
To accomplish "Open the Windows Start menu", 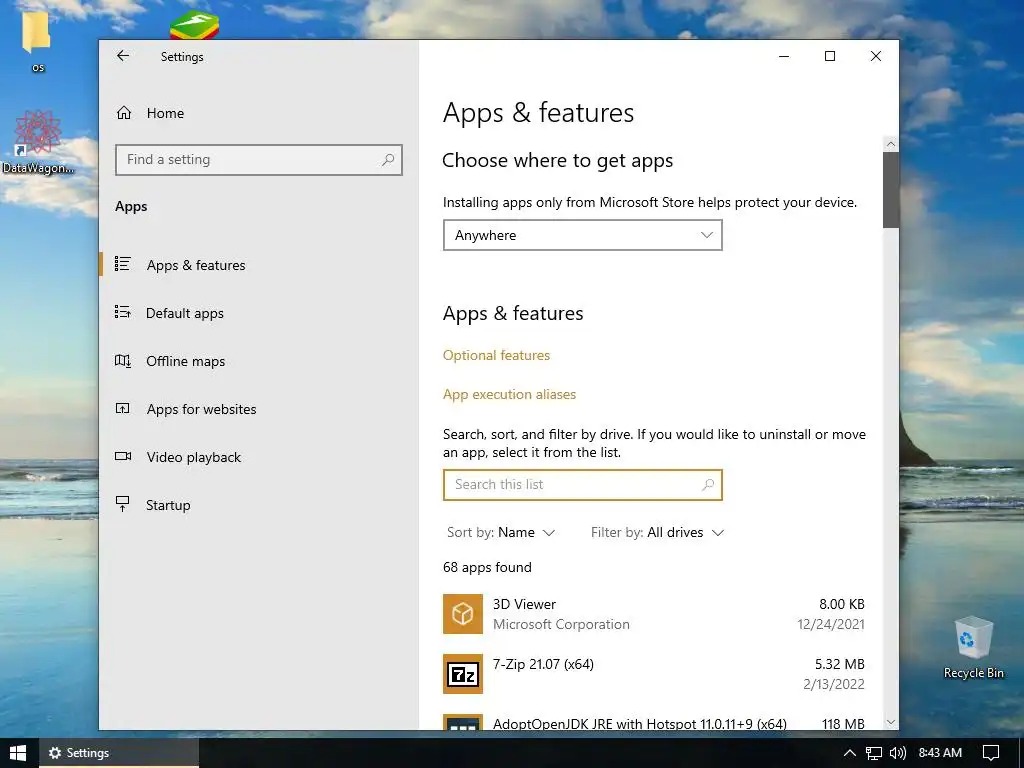I will pyautogui.click(x=18, y=753).
